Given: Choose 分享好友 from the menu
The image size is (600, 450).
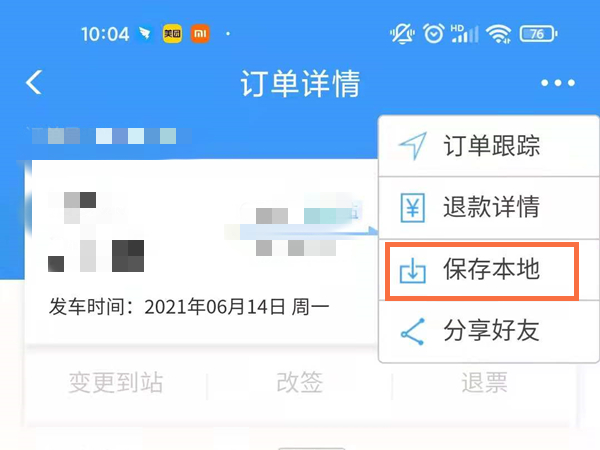Looking at the screenshot, I should coord(488,331).
